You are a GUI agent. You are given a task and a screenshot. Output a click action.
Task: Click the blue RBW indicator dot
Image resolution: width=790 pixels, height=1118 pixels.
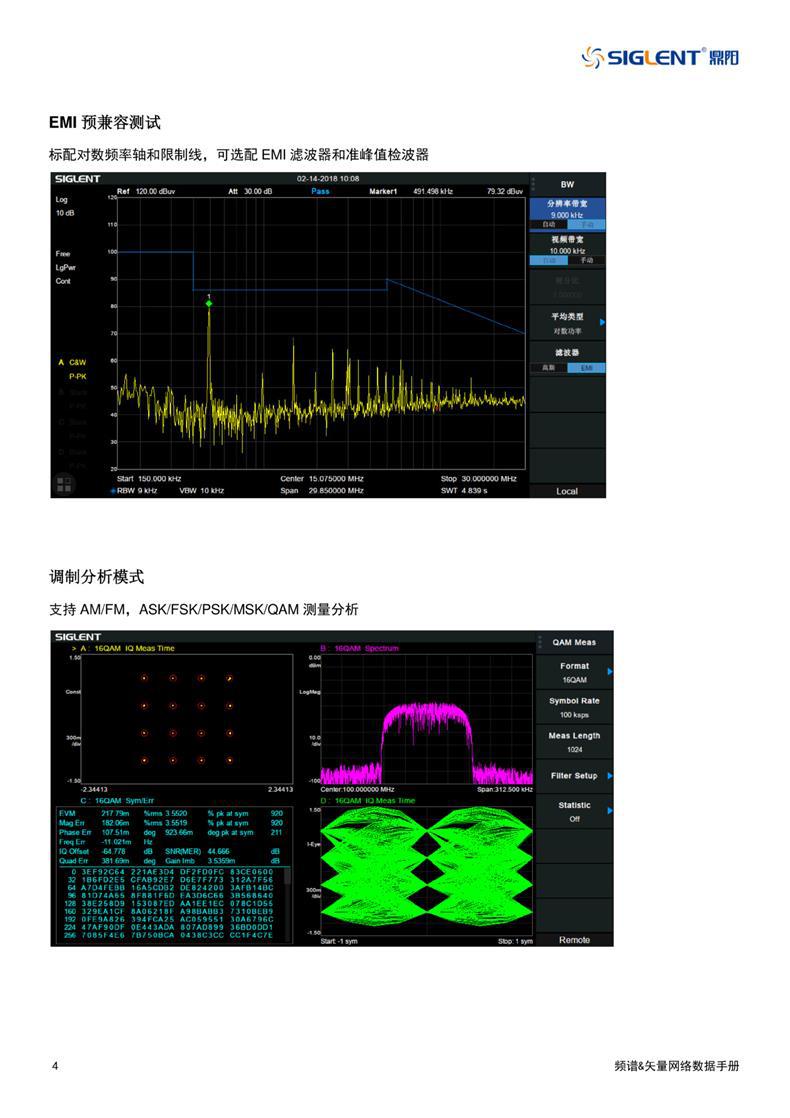click(x=113, y=491)
